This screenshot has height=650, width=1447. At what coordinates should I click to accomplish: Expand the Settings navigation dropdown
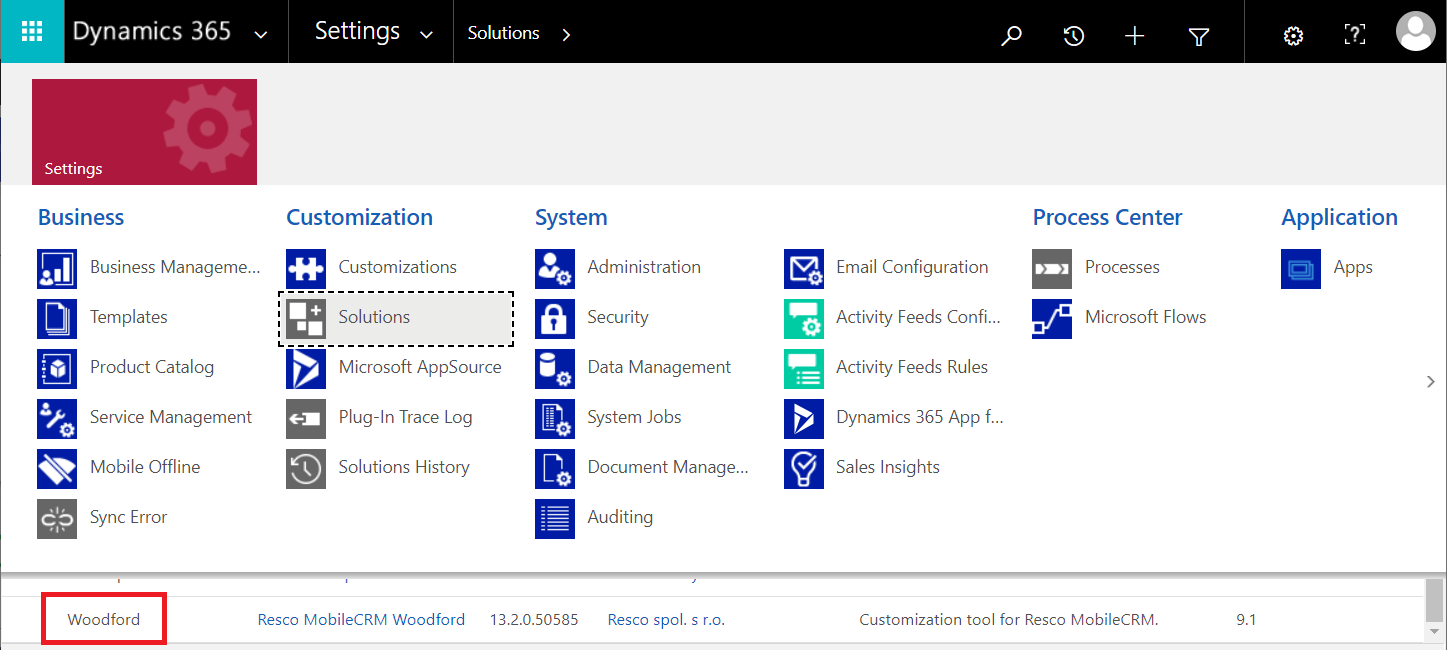(x=426, y=35)
